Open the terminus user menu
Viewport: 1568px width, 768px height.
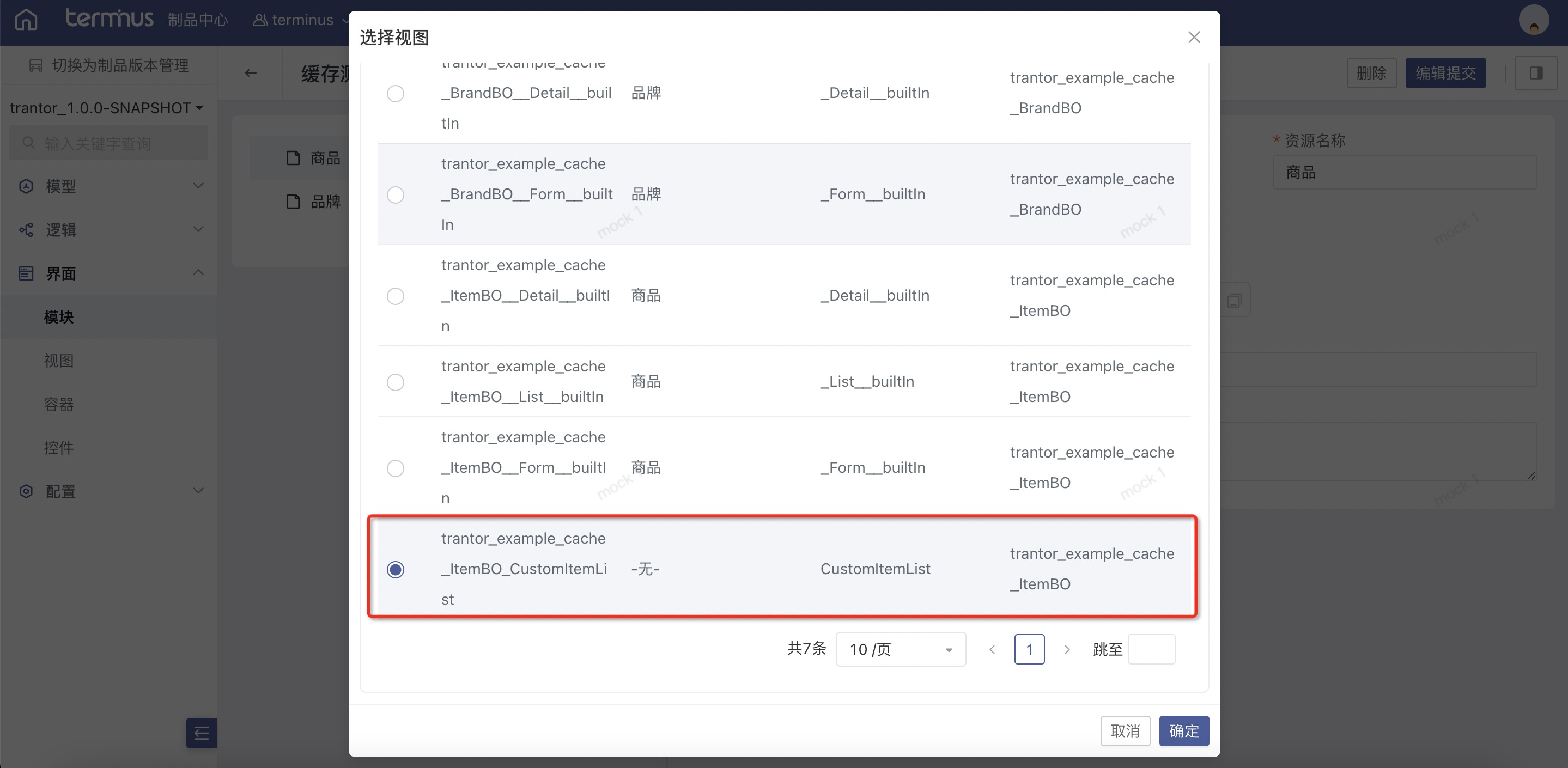pyautogui.click(x=301, y=20)
